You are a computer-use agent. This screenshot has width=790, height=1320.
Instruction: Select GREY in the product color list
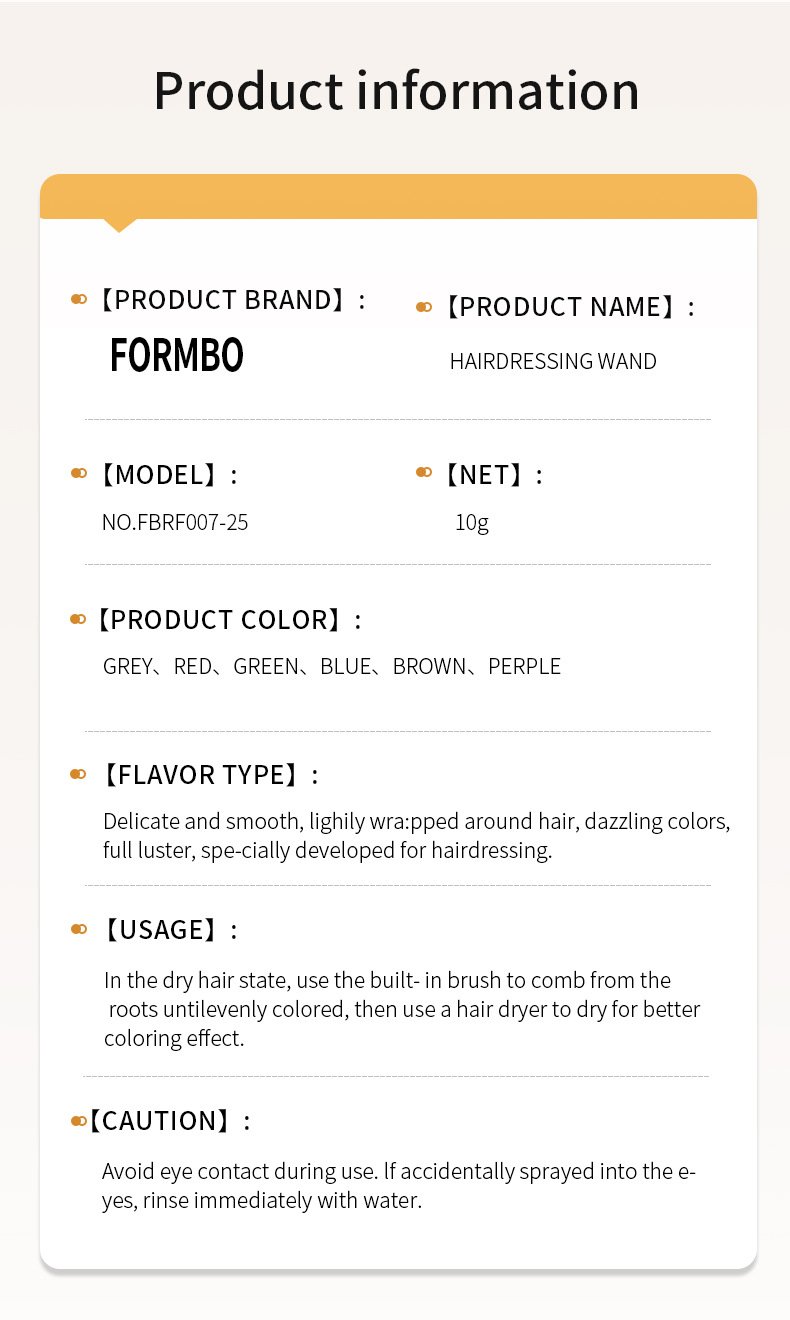coord(128,666)
